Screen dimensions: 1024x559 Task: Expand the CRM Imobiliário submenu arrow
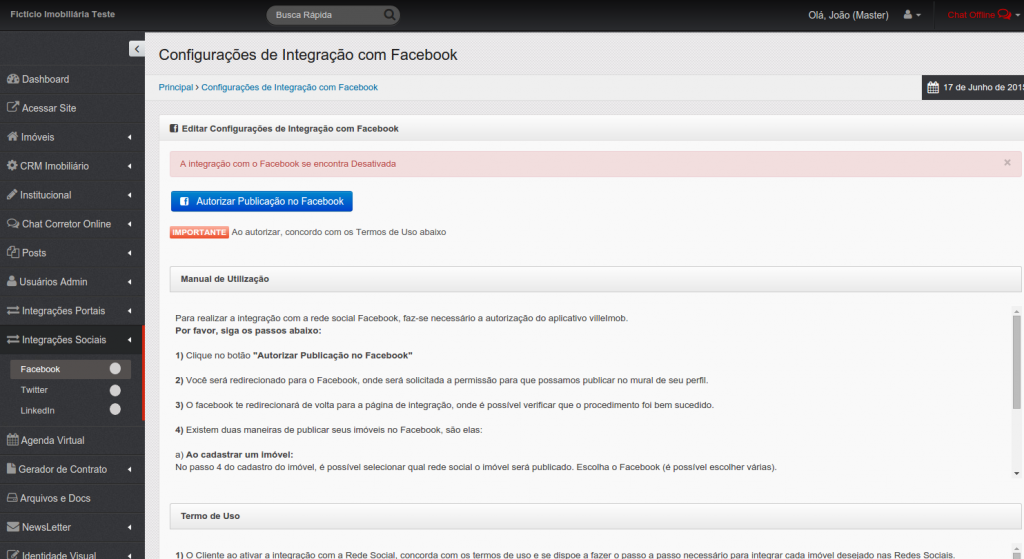129,166
